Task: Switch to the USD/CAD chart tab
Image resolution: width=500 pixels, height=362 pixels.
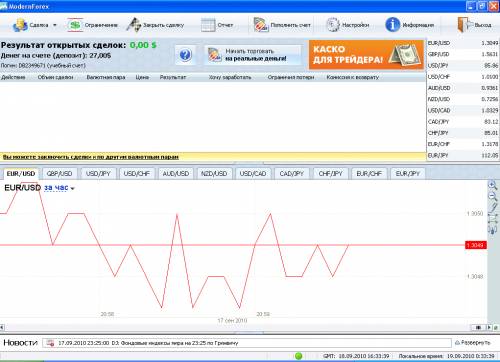Action: (x=253, y=174)
